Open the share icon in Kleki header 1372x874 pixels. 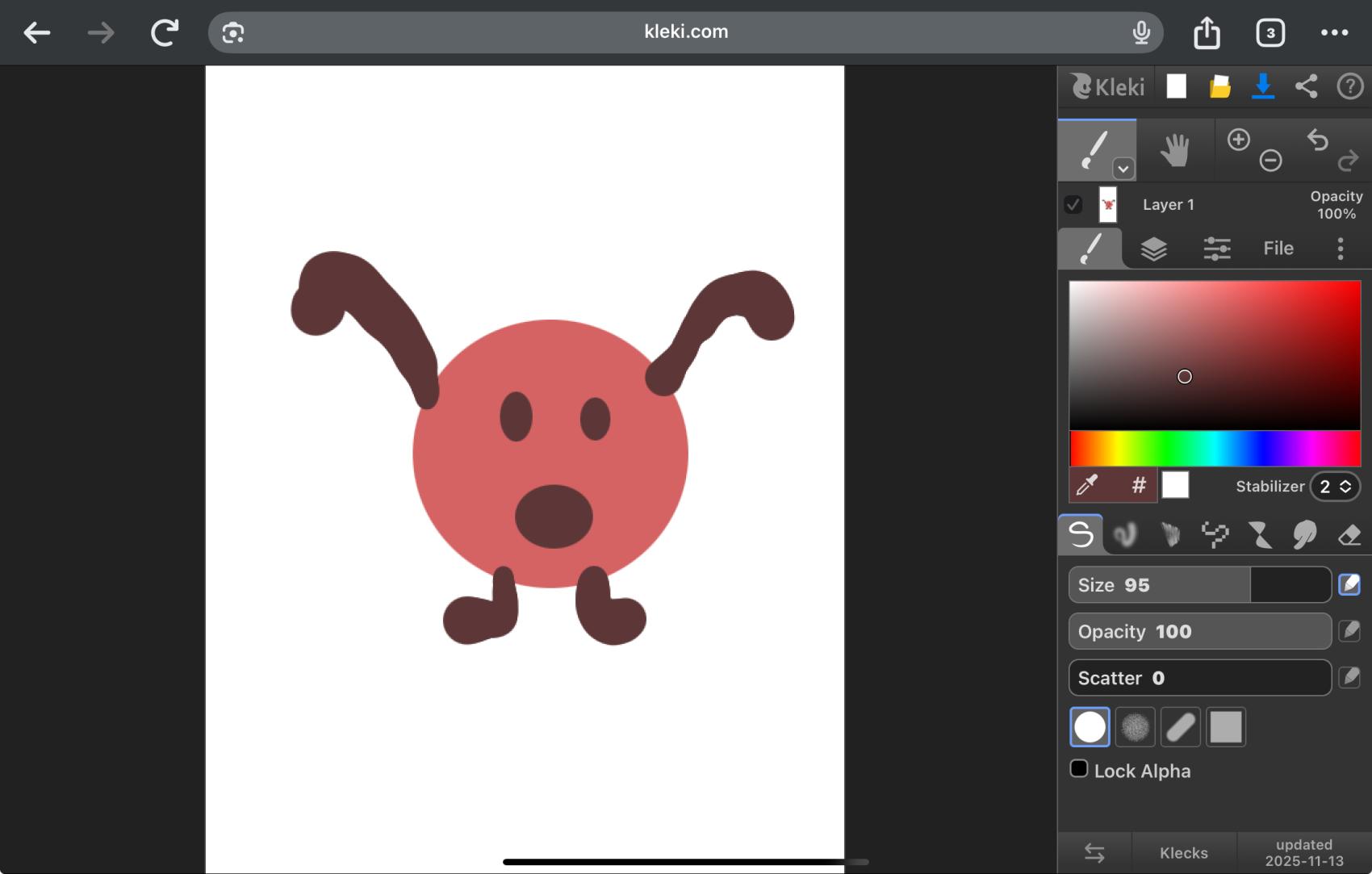click(x=1306, y=86)
